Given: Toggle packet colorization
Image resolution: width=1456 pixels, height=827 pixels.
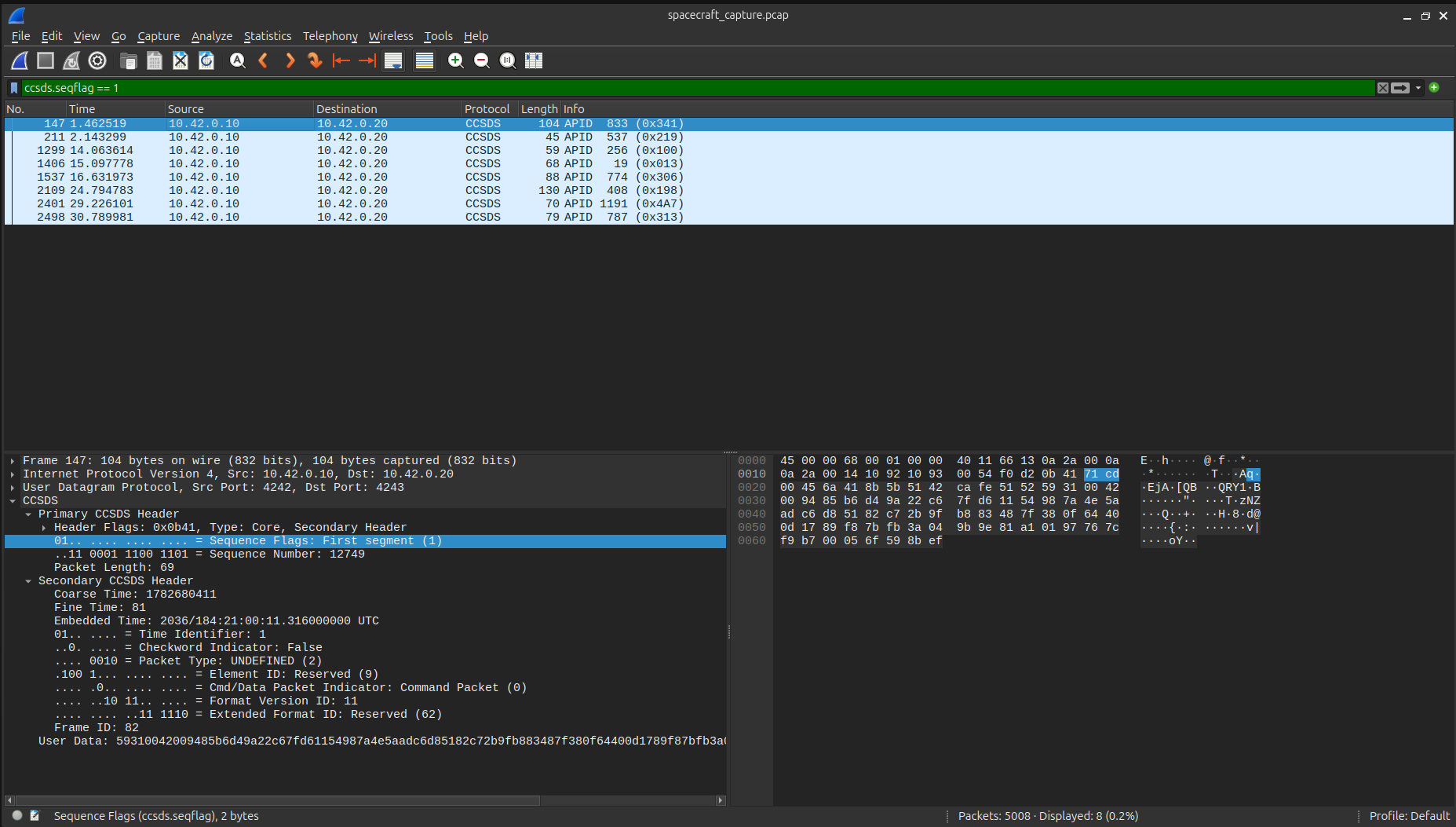Looking at the screenshot, I should point(425,60).
